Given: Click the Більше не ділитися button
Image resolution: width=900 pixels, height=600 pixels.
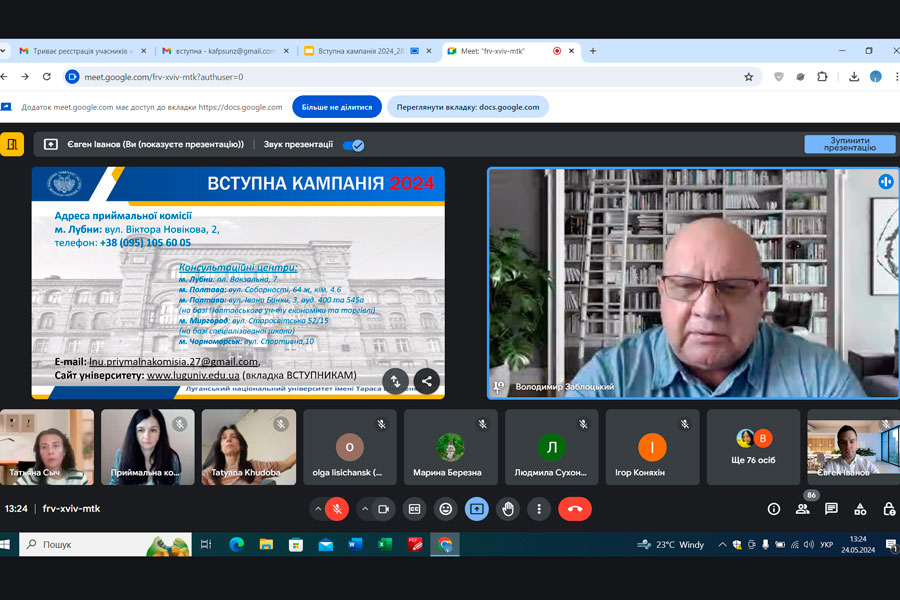Looking at the screenshot, I should point(337,107).
